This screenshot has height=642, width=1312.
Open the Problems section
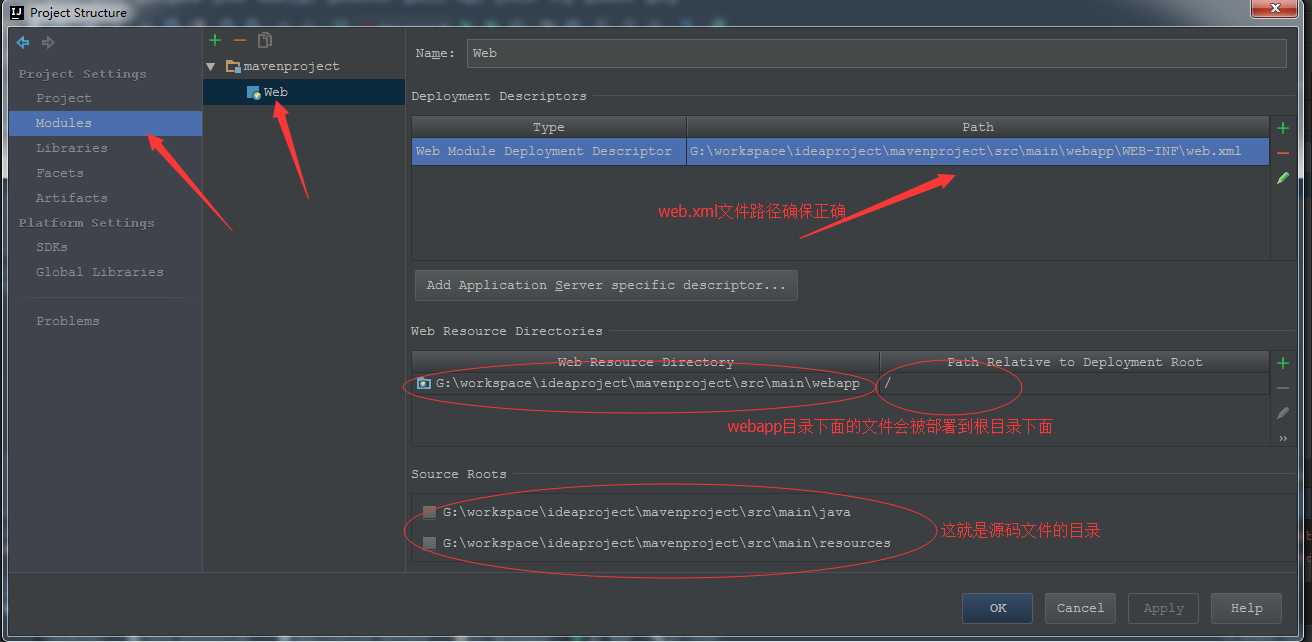(x=68, y=321)
